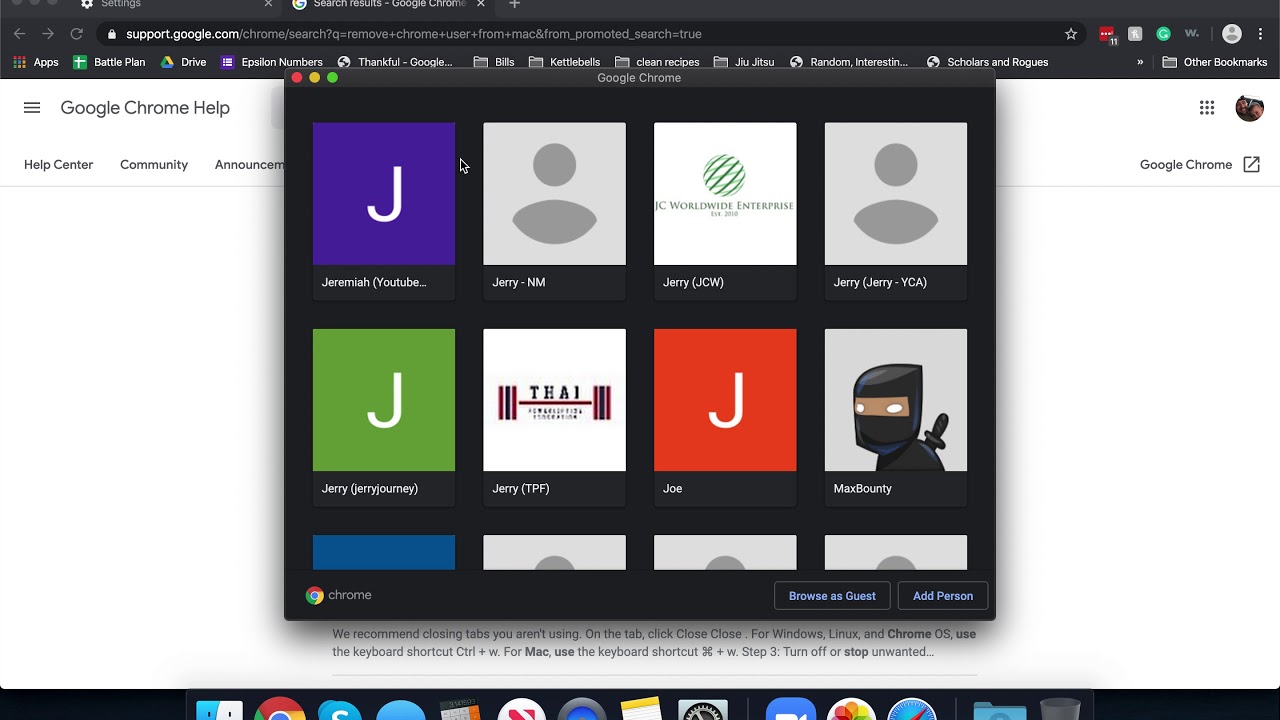Open the Random, Interestin... bookmark
Viewport: 1280px width, 720px height.
[x=849, y=62]
